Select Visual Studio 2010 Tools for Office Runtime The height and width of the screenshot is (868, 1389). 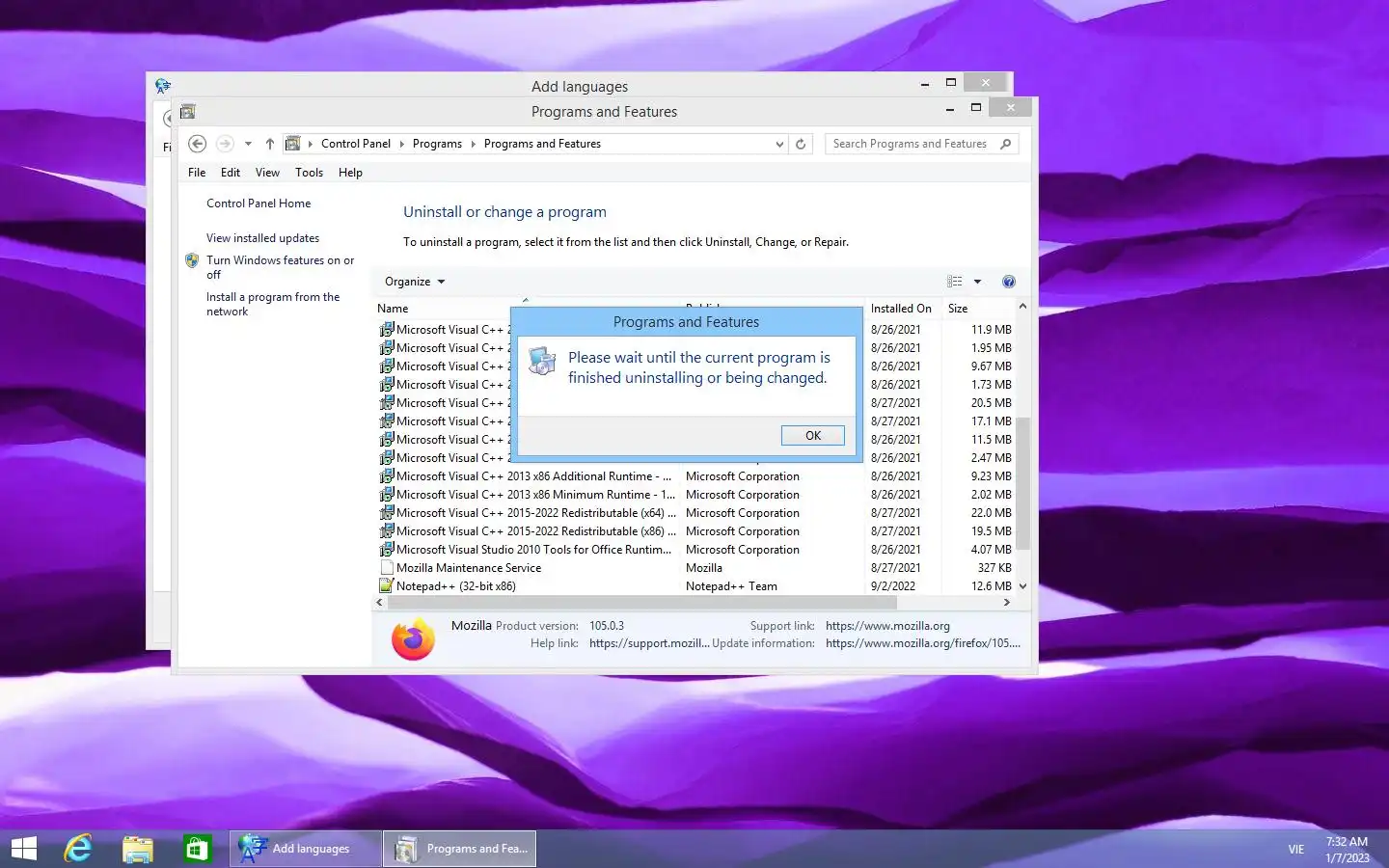533,550
